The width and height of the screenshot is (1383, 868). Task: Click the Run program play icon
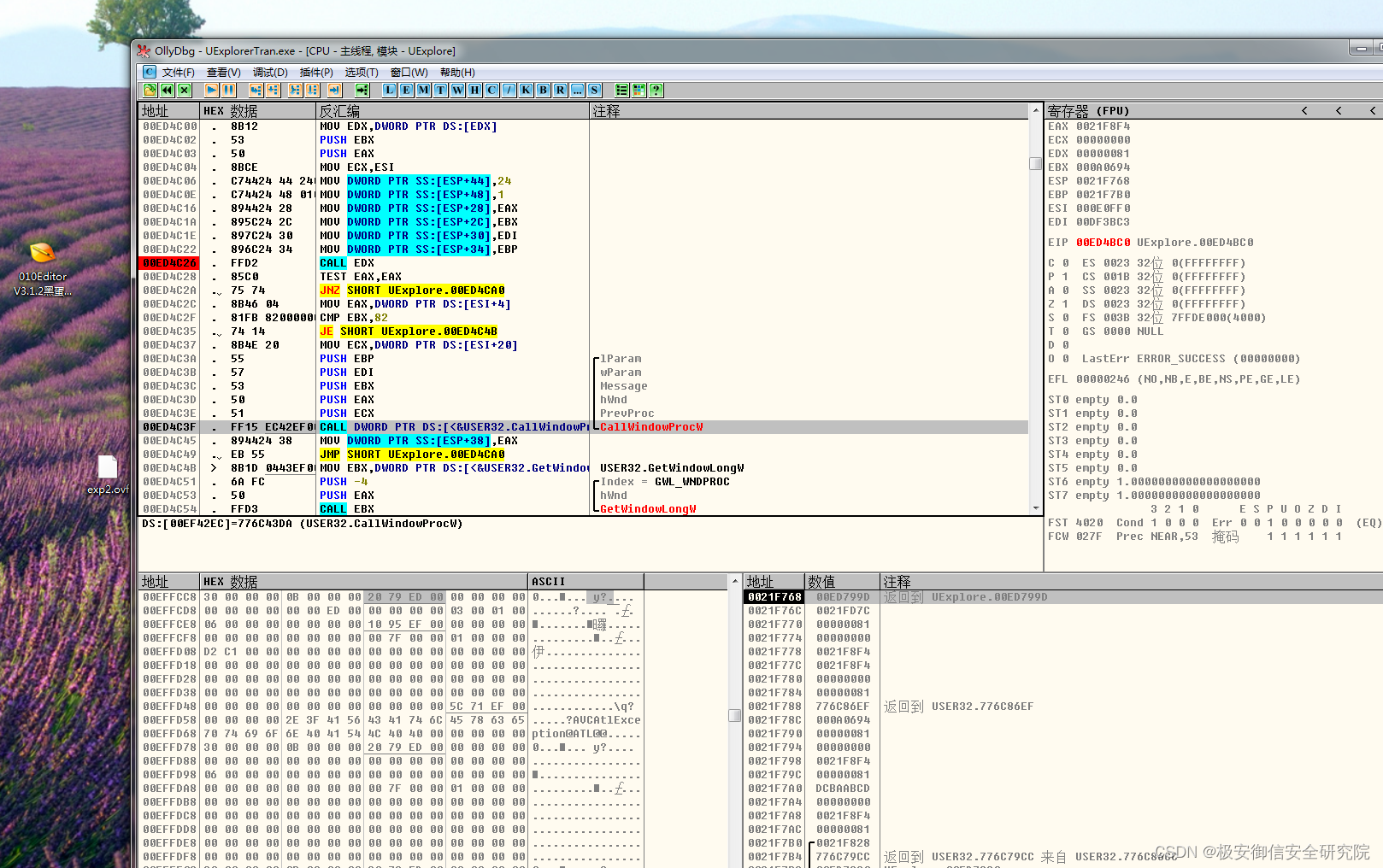coord(211,90)
